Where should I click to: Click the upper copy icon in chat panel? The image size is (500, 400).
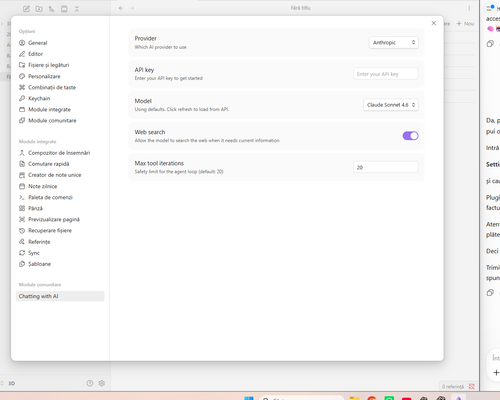pyautogui.click(x=490, y=44)
